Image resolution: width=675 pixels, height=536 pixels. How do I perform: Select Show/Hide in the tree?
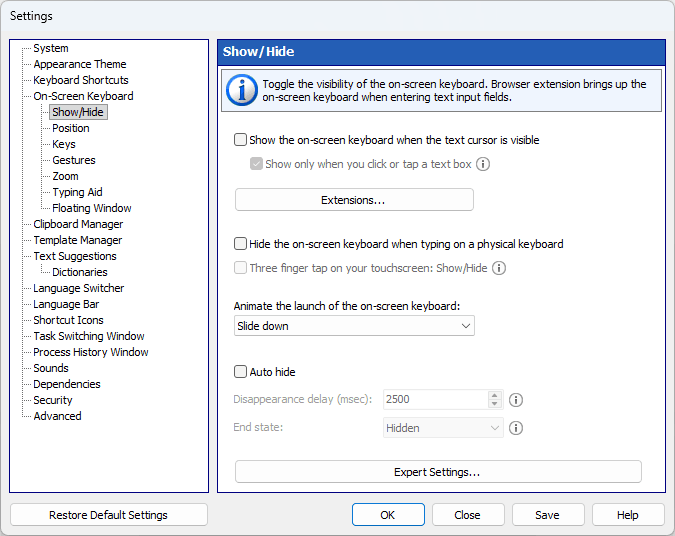(78, 112)
